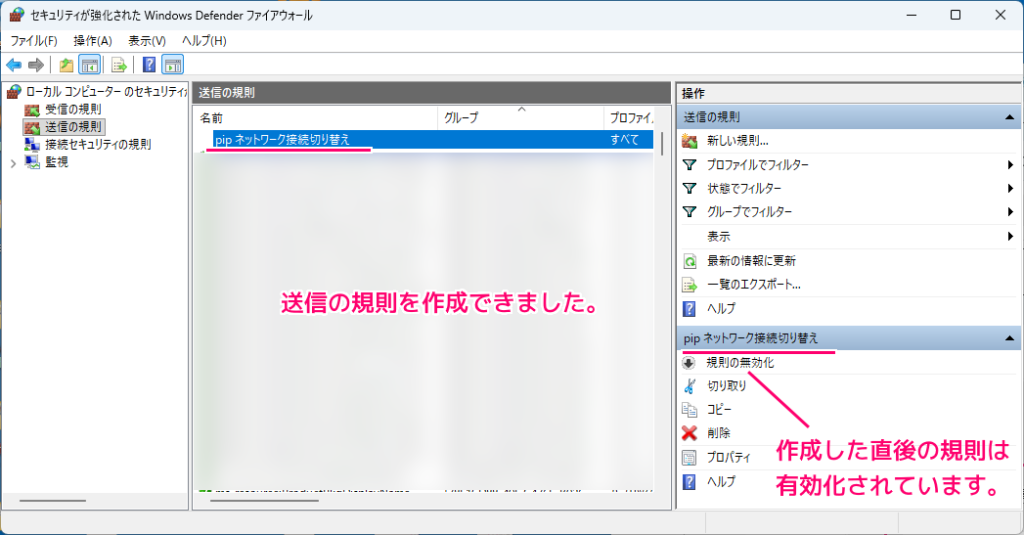
Task: Click the プロファイル column header
Action: (628, 118)
